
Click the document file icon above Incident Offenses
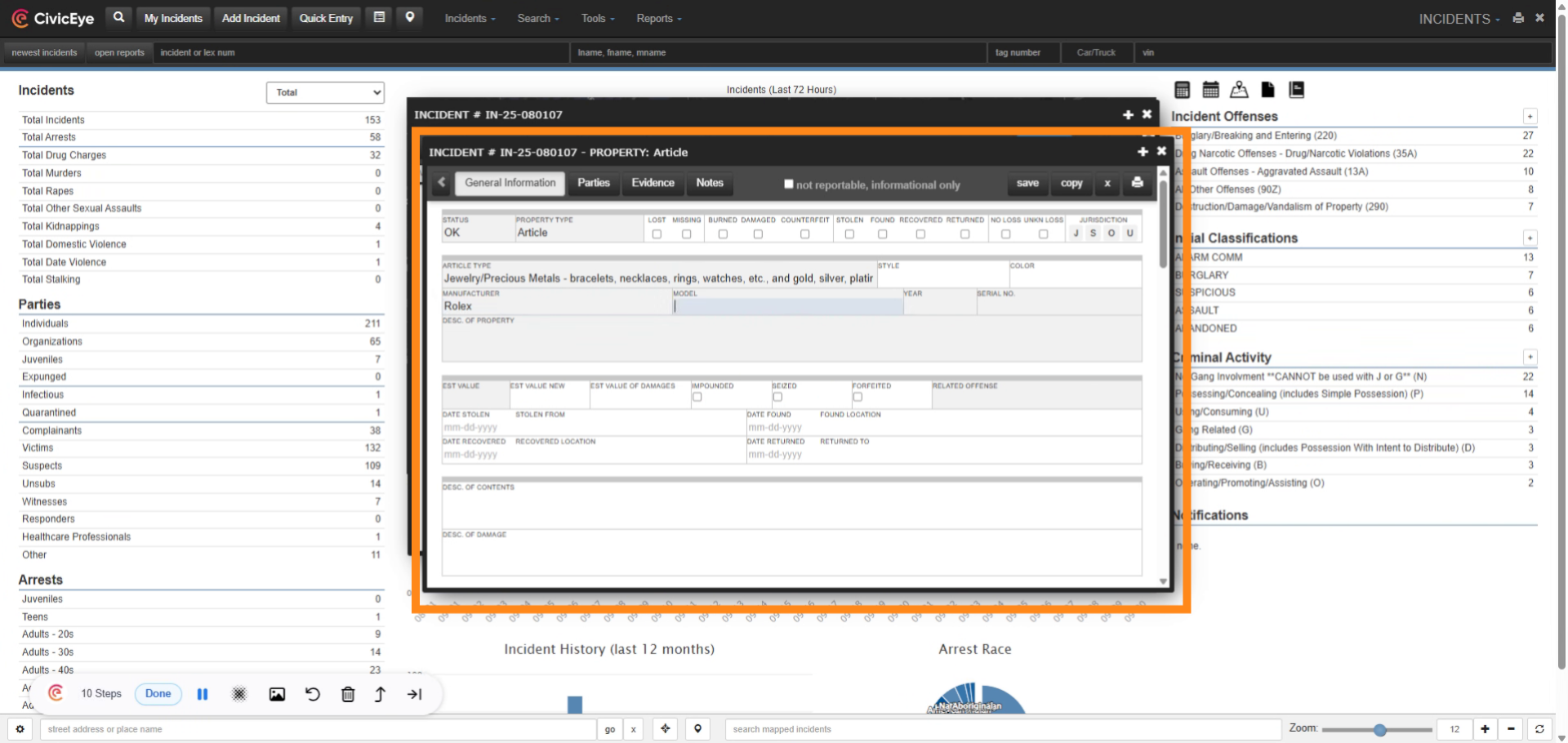[x=1267, y=90]
